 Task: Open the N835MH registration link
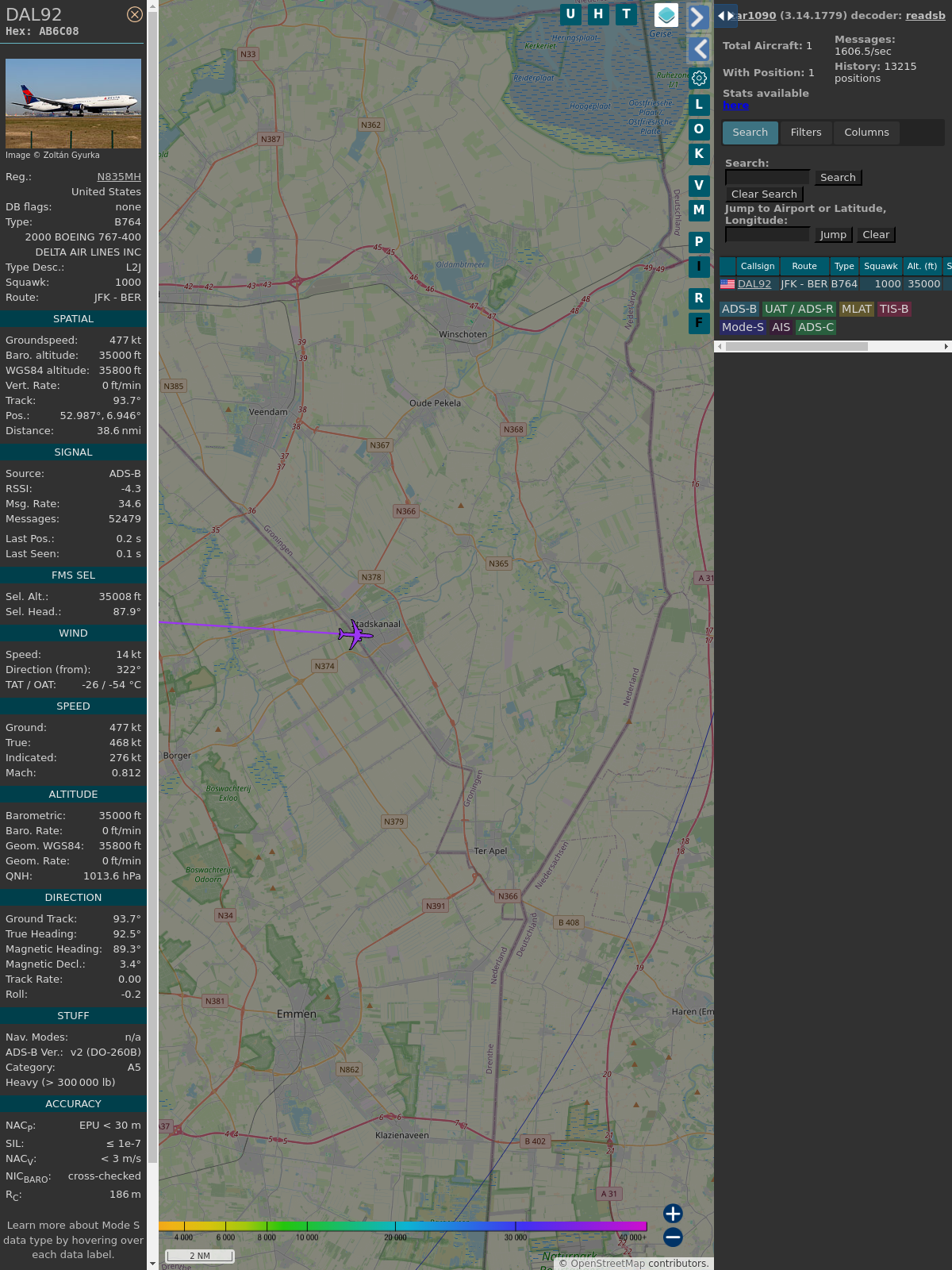[x=119, y=177]
